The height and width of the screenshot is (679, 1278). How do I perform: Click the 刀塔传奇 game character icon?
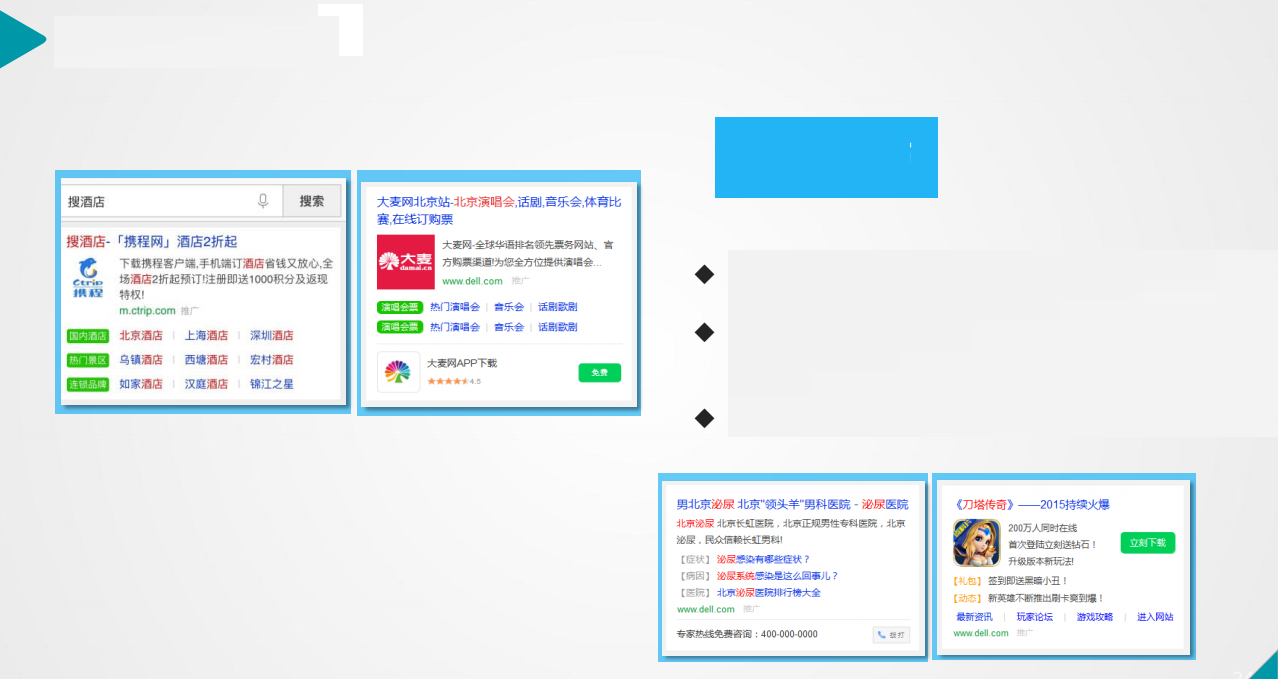976,543
